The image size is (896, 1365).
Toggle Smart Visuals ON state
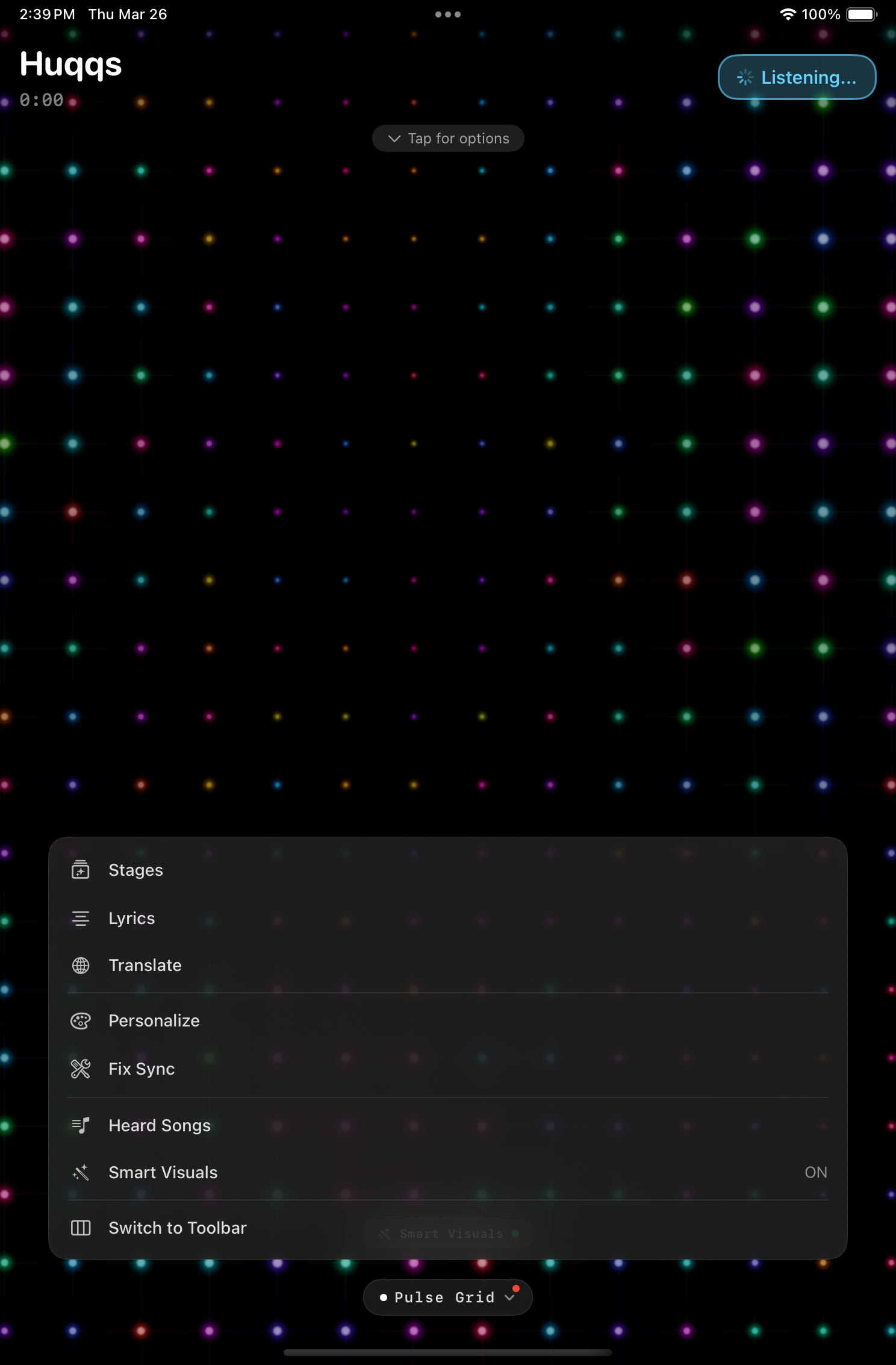(816, 1172)
